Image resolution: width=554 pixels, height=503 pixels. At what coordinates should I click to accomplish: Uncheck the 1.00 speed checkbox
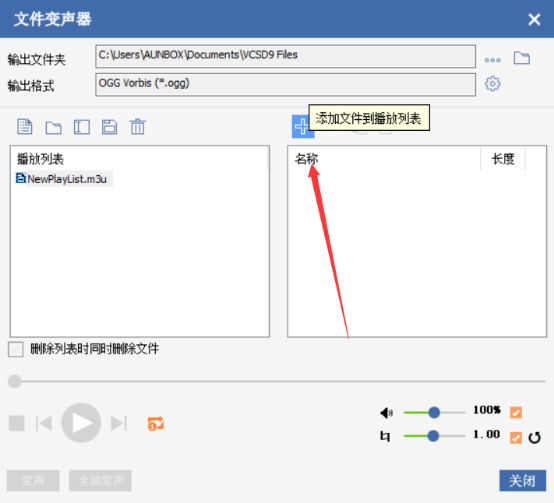(516, 437)
